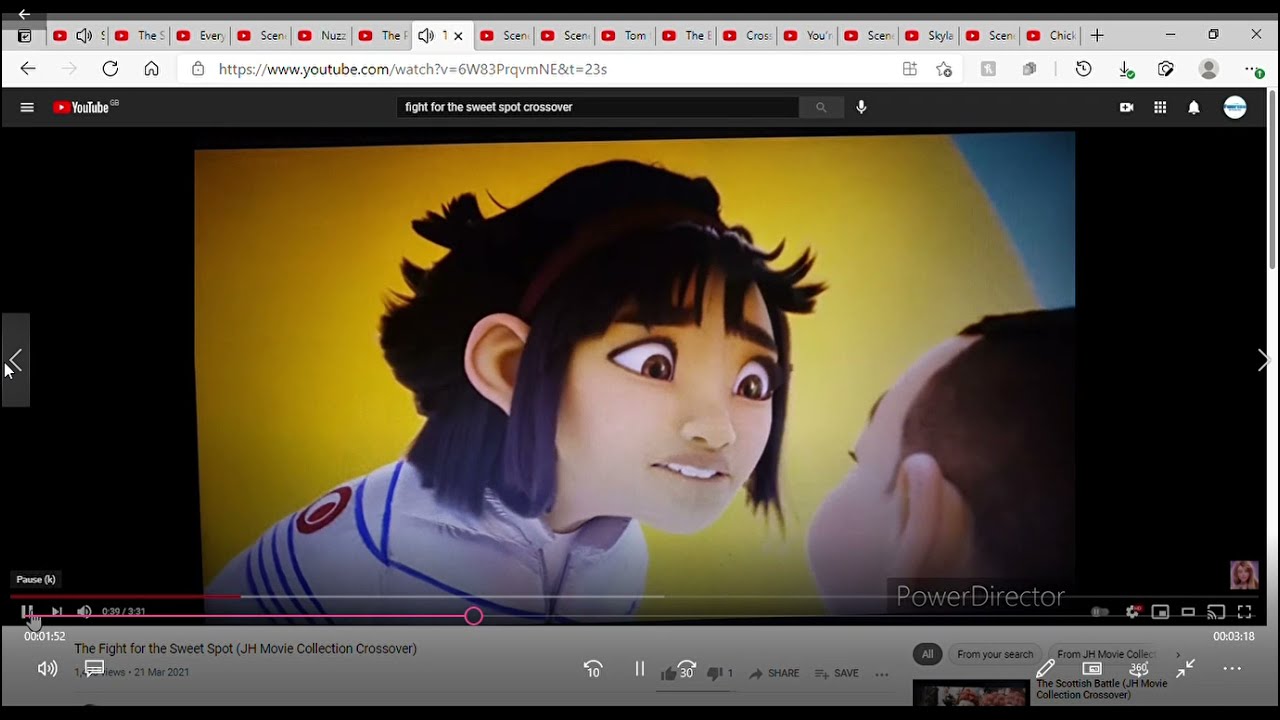Screen dimensions: 1280x720
Task: Open the YouTube player settings gear
Action: [1133, 612]
